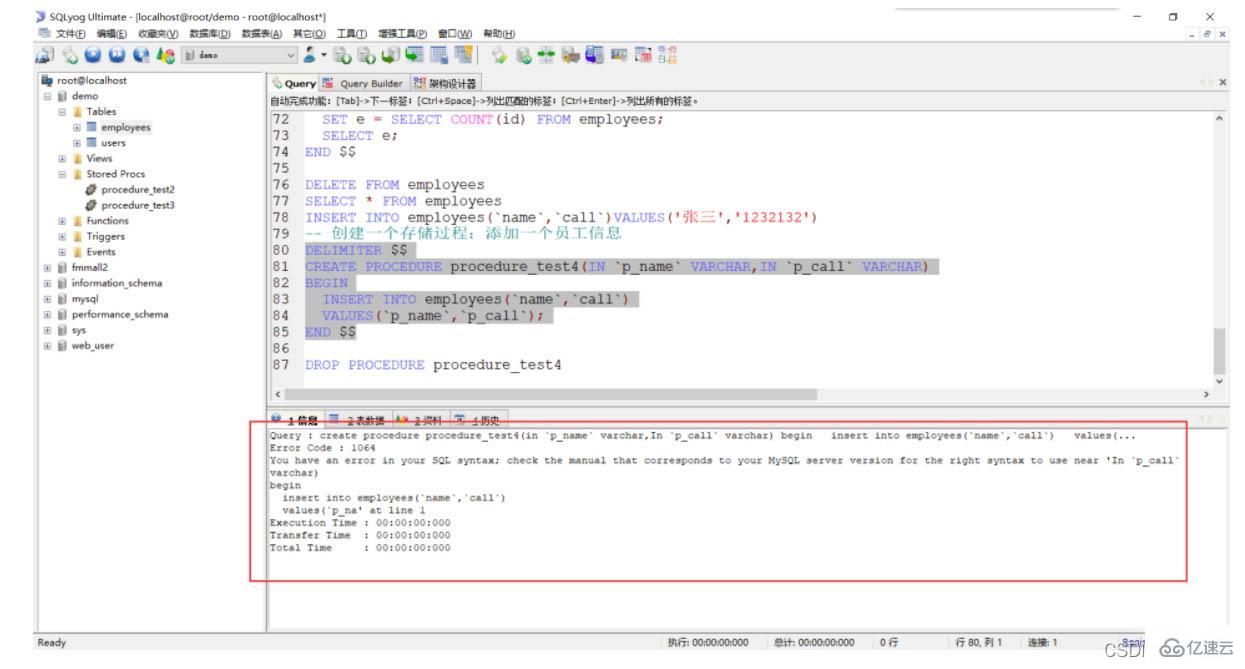Viewport: 1245px width, 669px height.
Task: Open a new query connection icon
Action: tap(44, 57)
